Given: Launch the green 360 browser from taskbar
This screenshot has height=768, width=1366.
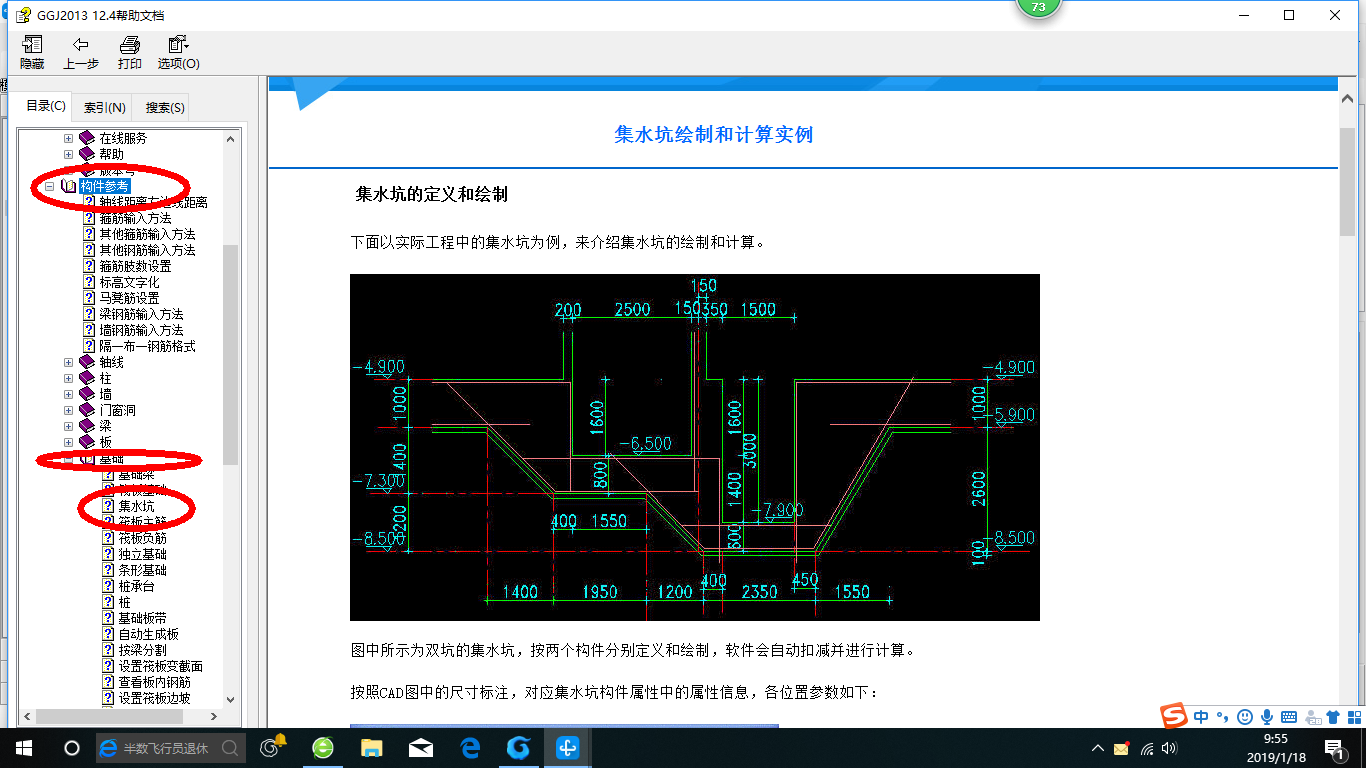Looking at the screenshot, I should point(322,748).
